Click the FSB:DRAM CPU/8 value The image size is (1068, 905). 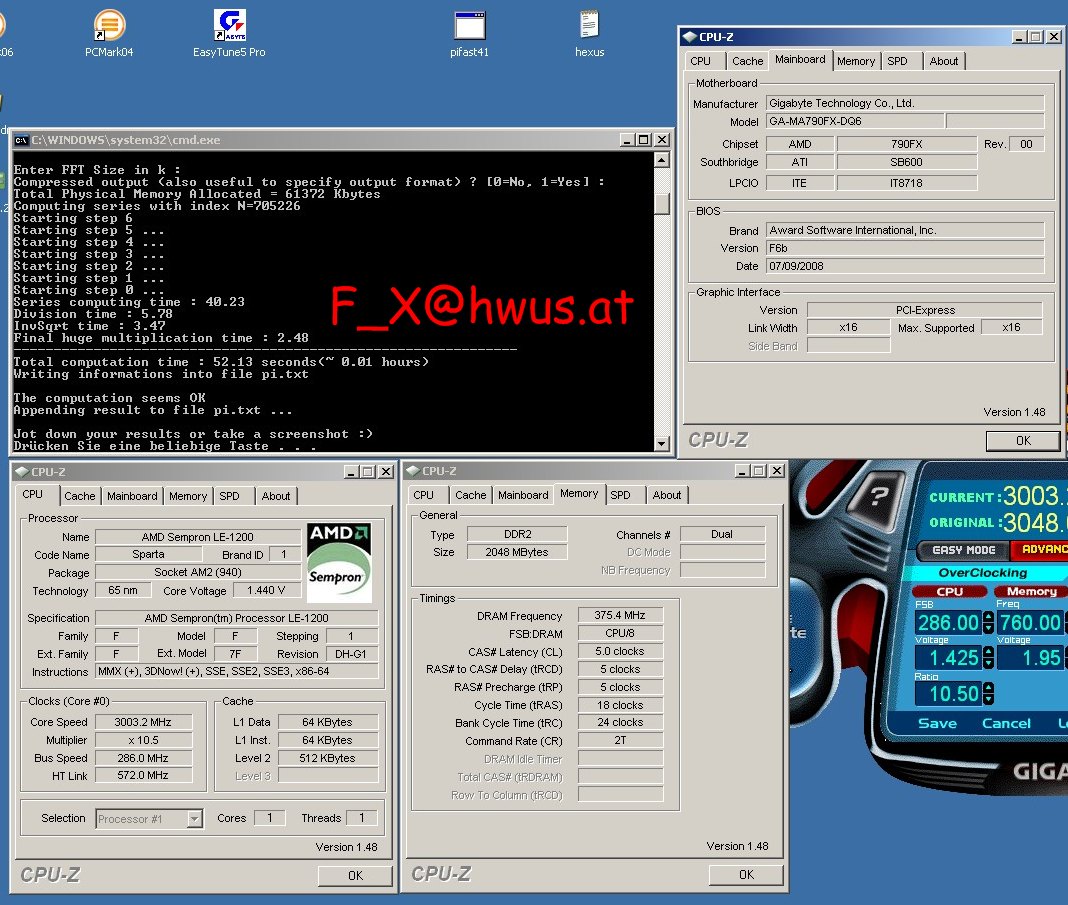[620, 633]
